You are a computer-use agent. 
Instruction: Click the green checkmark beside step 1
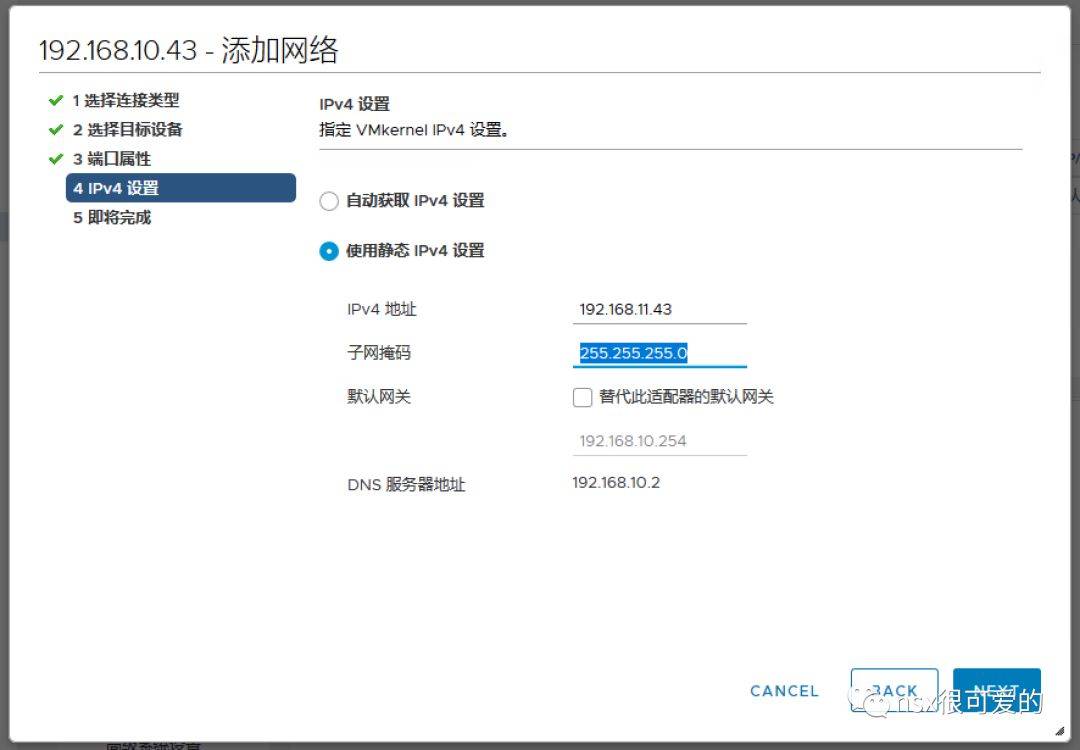(55, 101)
